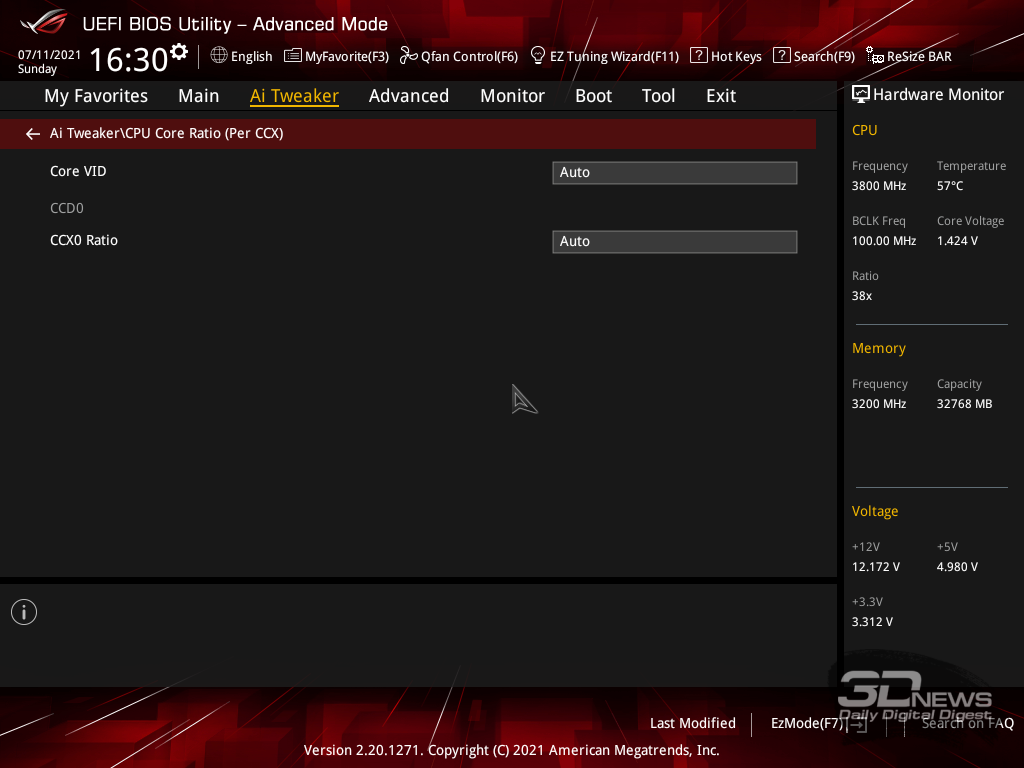Show Hot Keys help
The height and width of the screenshot is (768, 1024).
click(726, 56)
